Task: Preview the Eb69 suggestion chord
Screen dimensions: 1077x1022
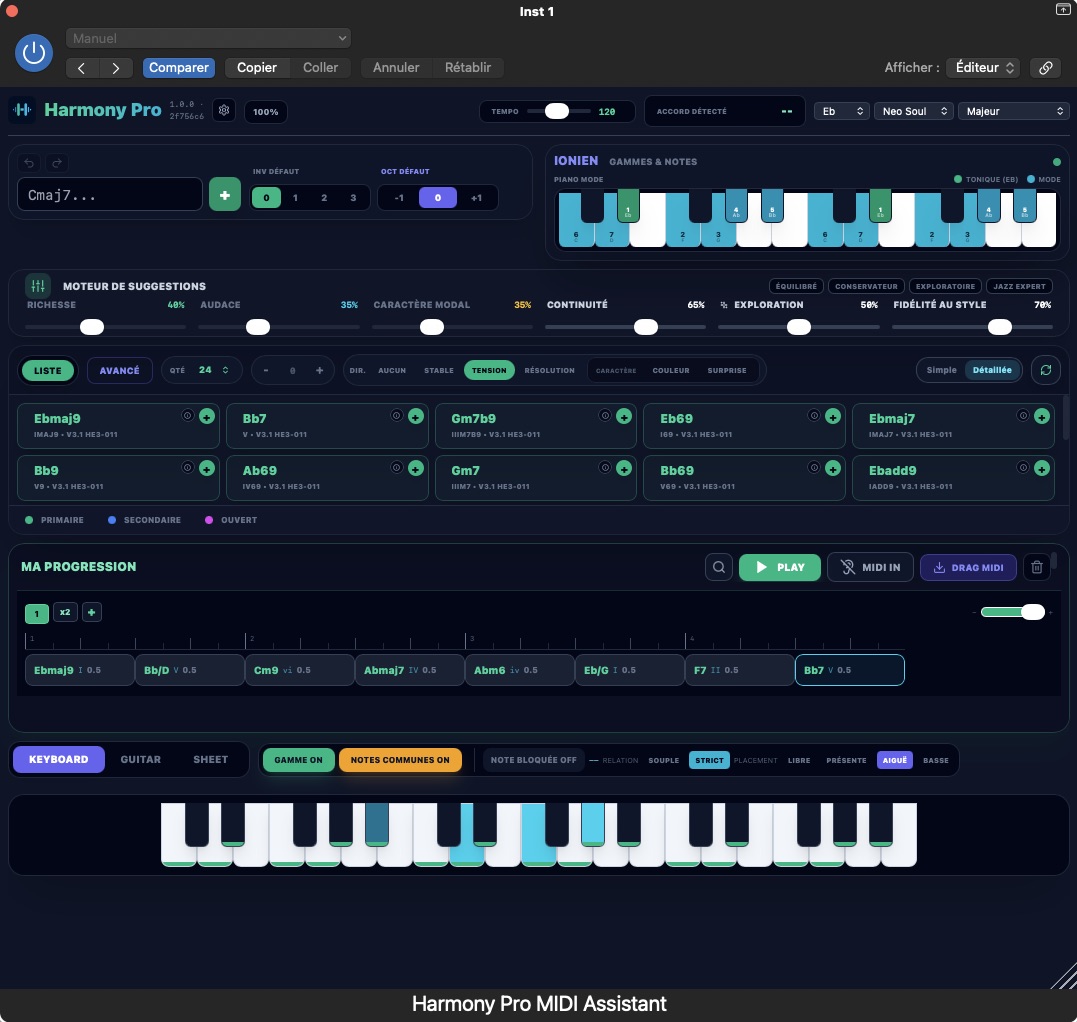Action: point(814,416)
